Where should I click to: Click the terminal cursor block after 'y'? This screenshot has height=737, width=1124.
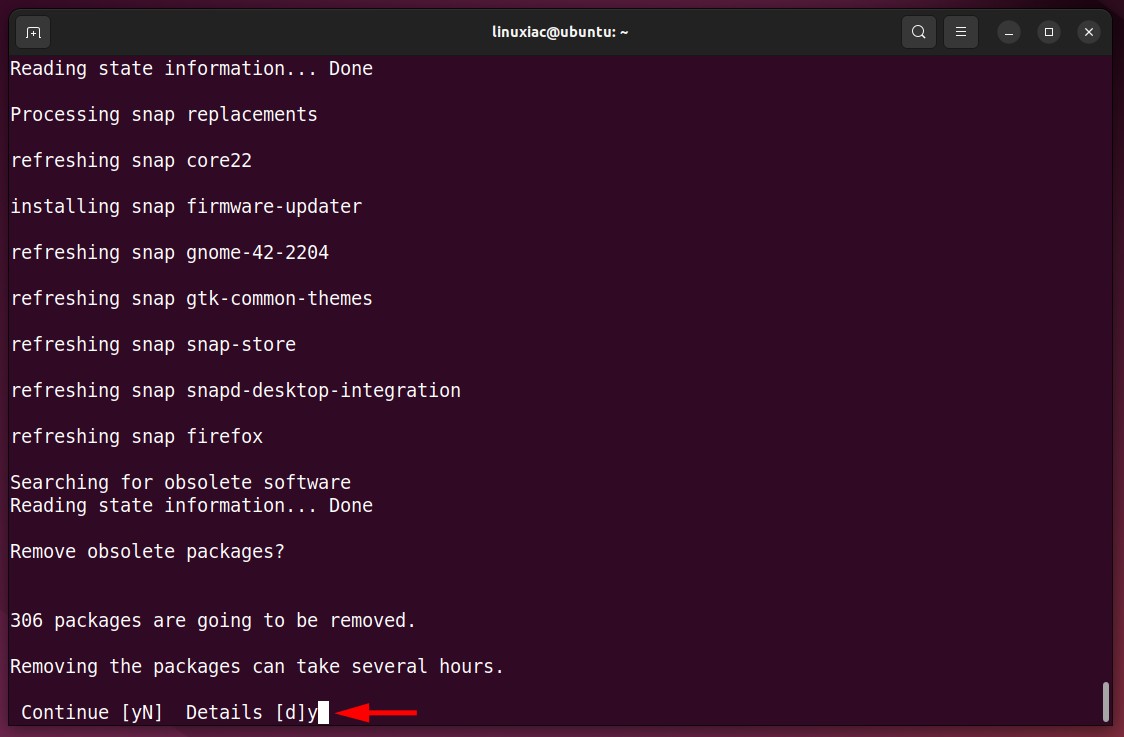(323, 713)
